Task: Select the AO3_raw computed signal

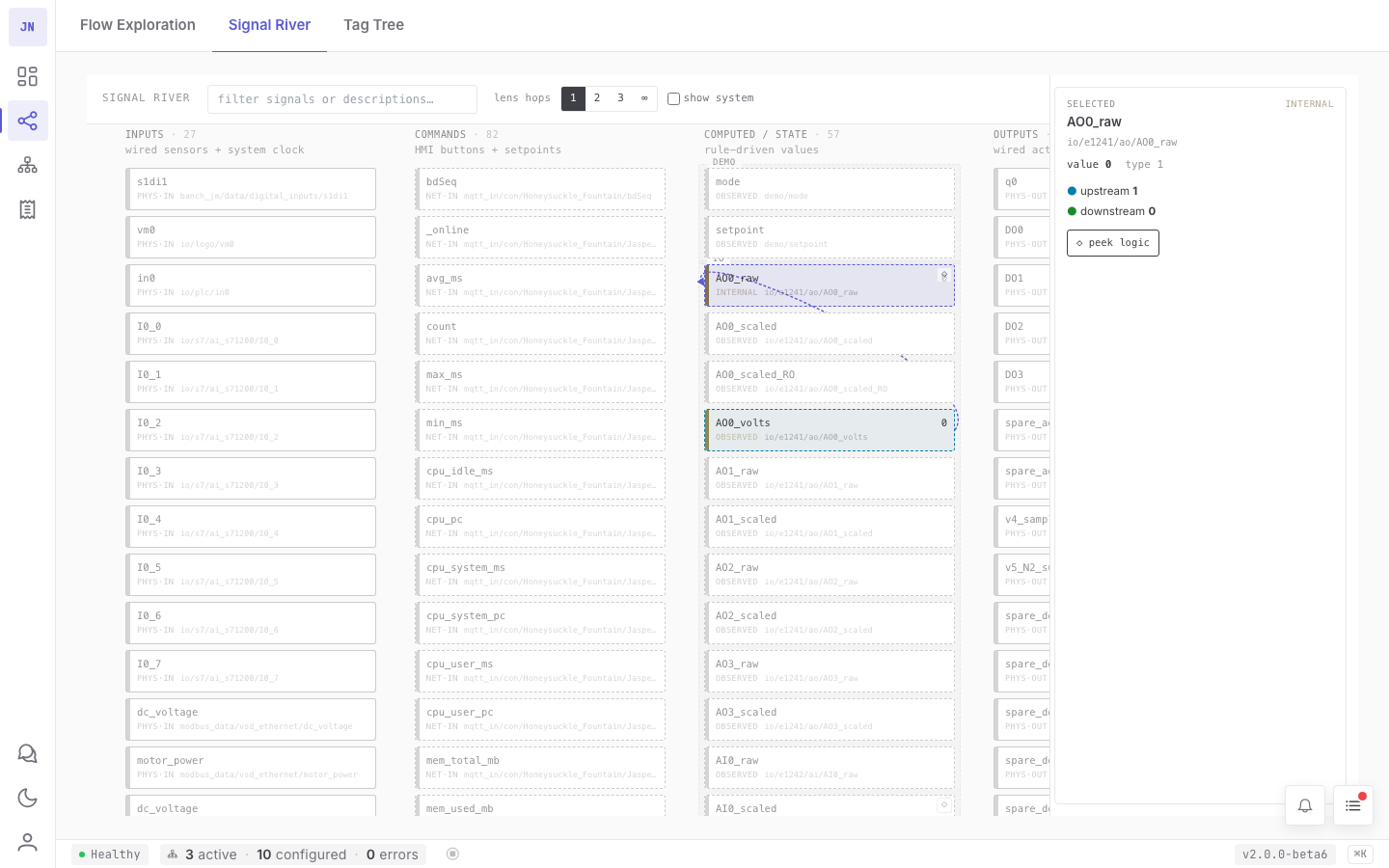Action: [830, 671]
